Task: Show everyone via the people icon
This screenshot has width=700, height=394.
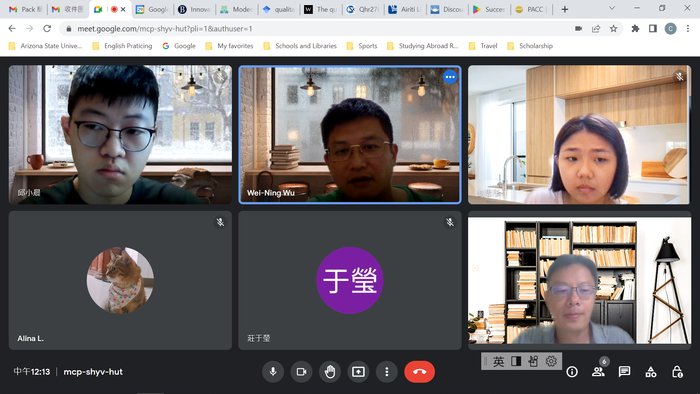Action: 598,372
